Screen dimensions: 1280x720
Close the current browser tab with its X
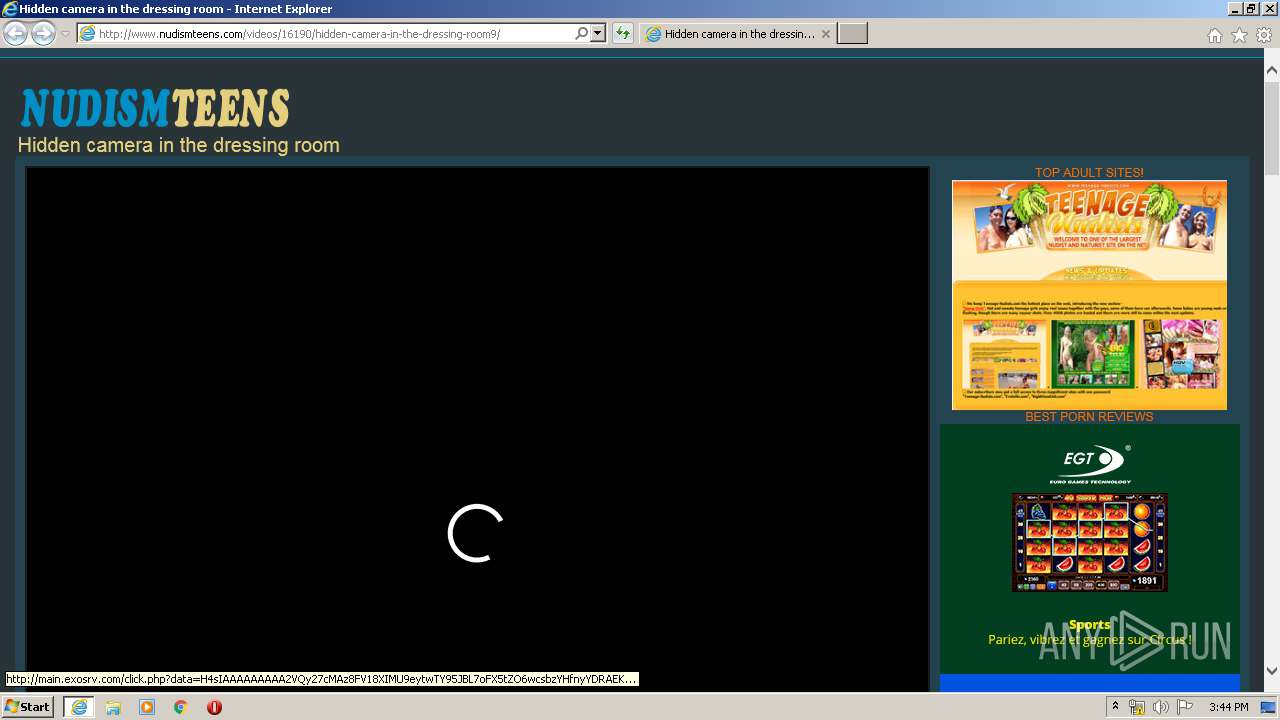pyautogui.click(x=825, y=34)
